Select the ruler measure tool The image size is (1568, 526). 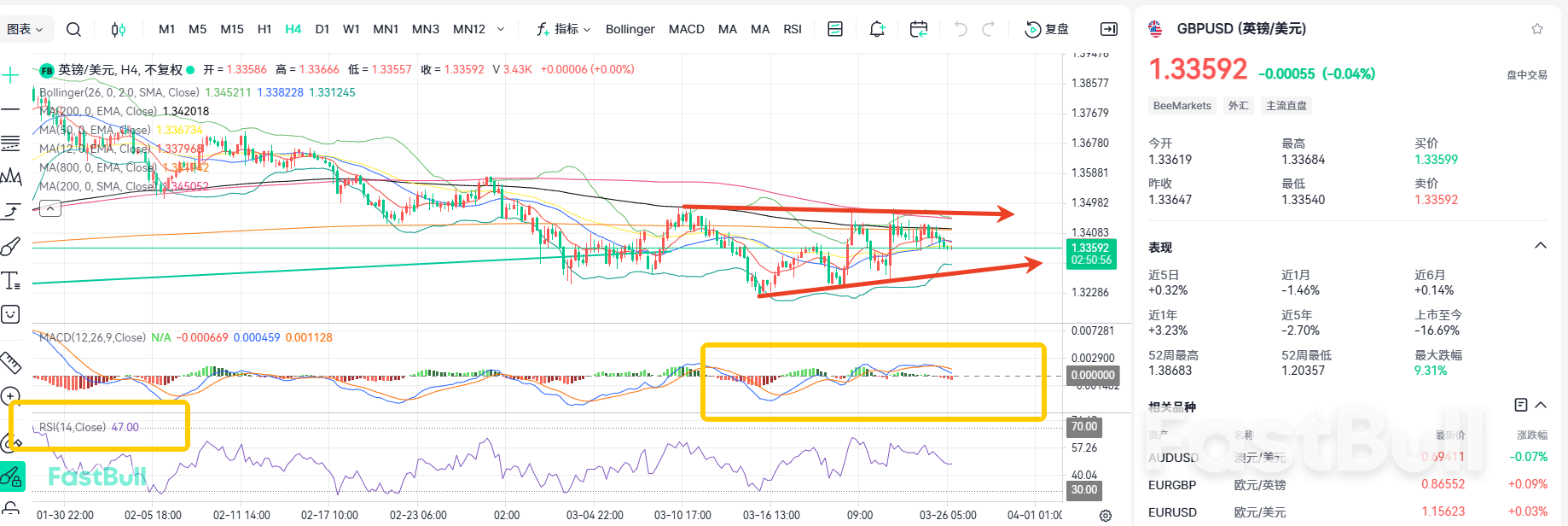[x=10, y=363]
